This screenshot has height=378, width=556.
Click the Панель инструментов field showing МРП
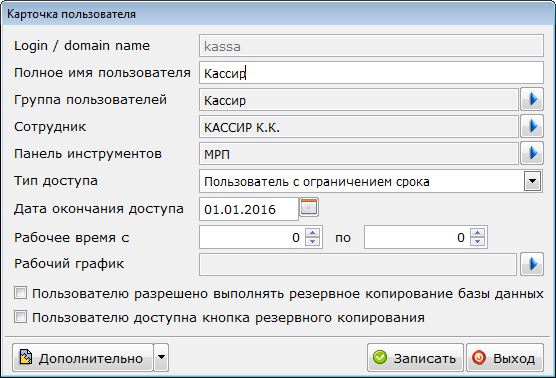tap(359, 154)
